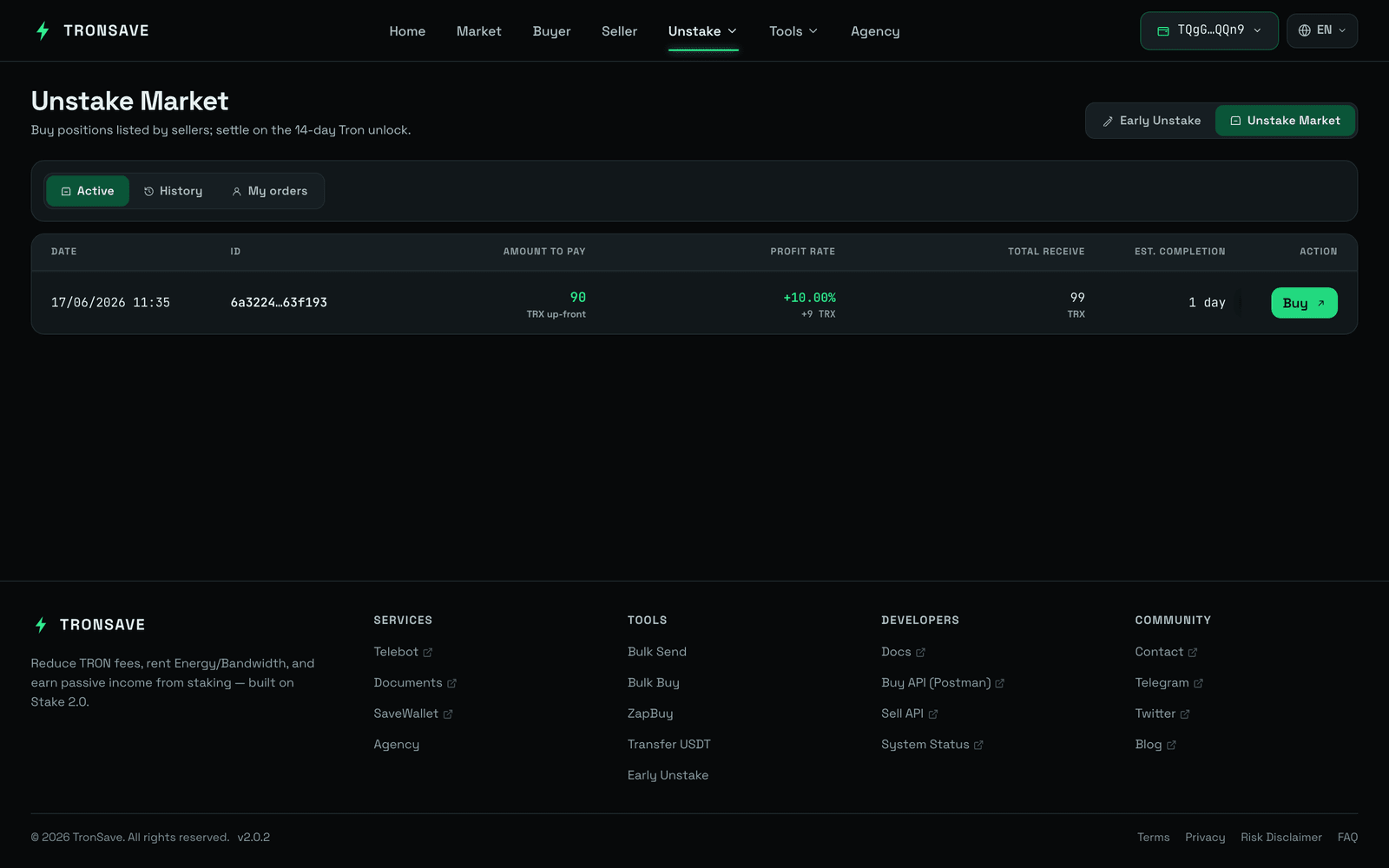1389x868 pixels.
Task: Click the DATE column header
Action: point(64,252)
